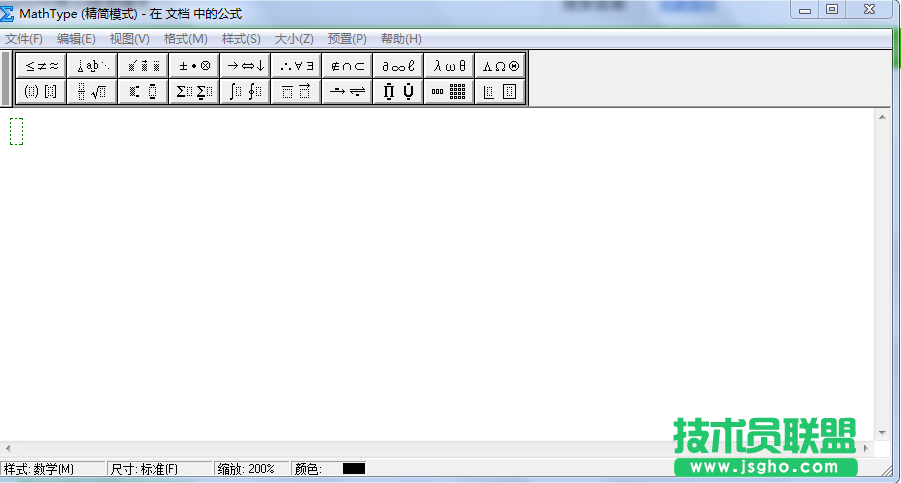Open the operator symbols palette (±•⊗)

194,66
